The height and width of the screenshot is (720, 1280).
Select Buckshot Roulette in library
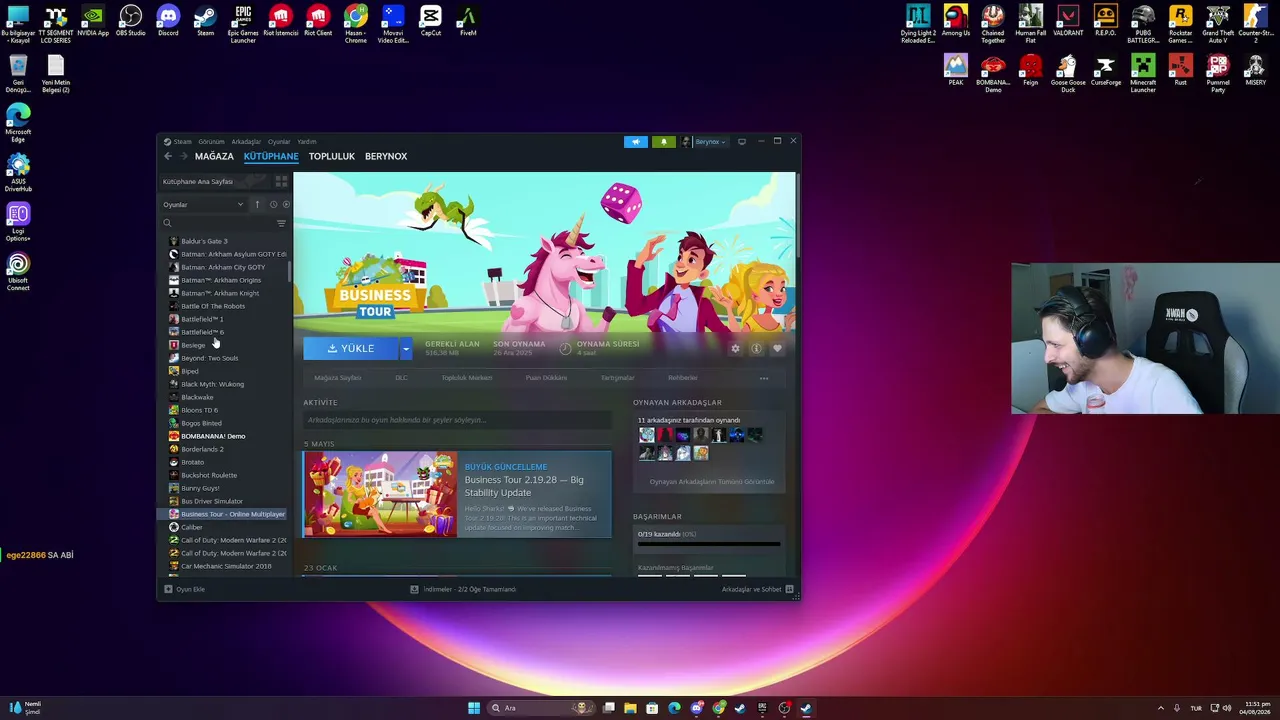tap(209, 475)
